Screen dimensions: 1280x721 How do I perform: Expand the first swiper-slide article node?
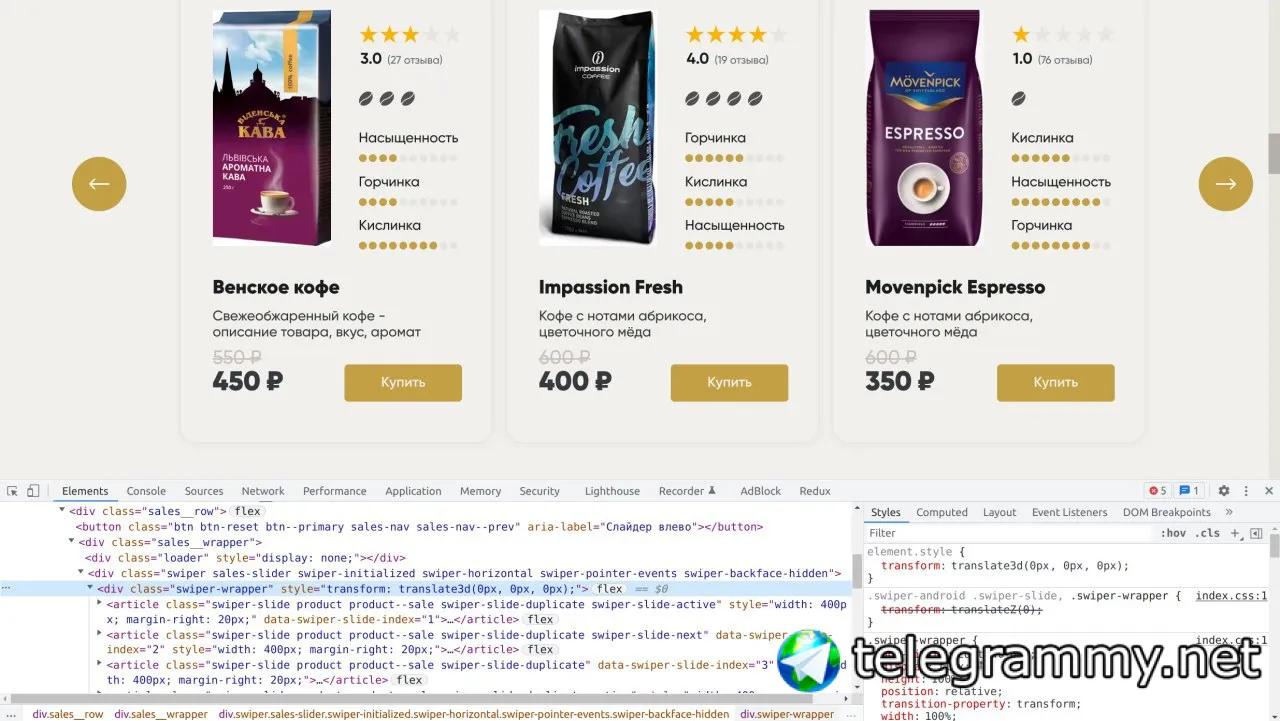pyautogui.click(x=99, y=603)
